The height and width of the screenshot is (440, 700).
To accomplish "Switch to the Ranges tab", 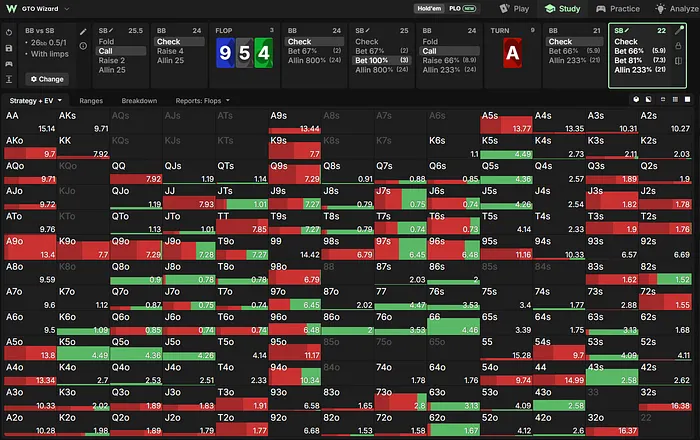I will pos(91,101).
